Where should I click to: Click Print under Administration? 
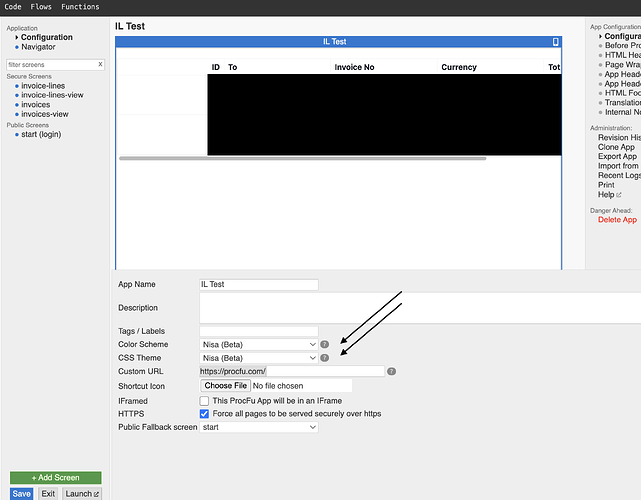coord(606,185)
